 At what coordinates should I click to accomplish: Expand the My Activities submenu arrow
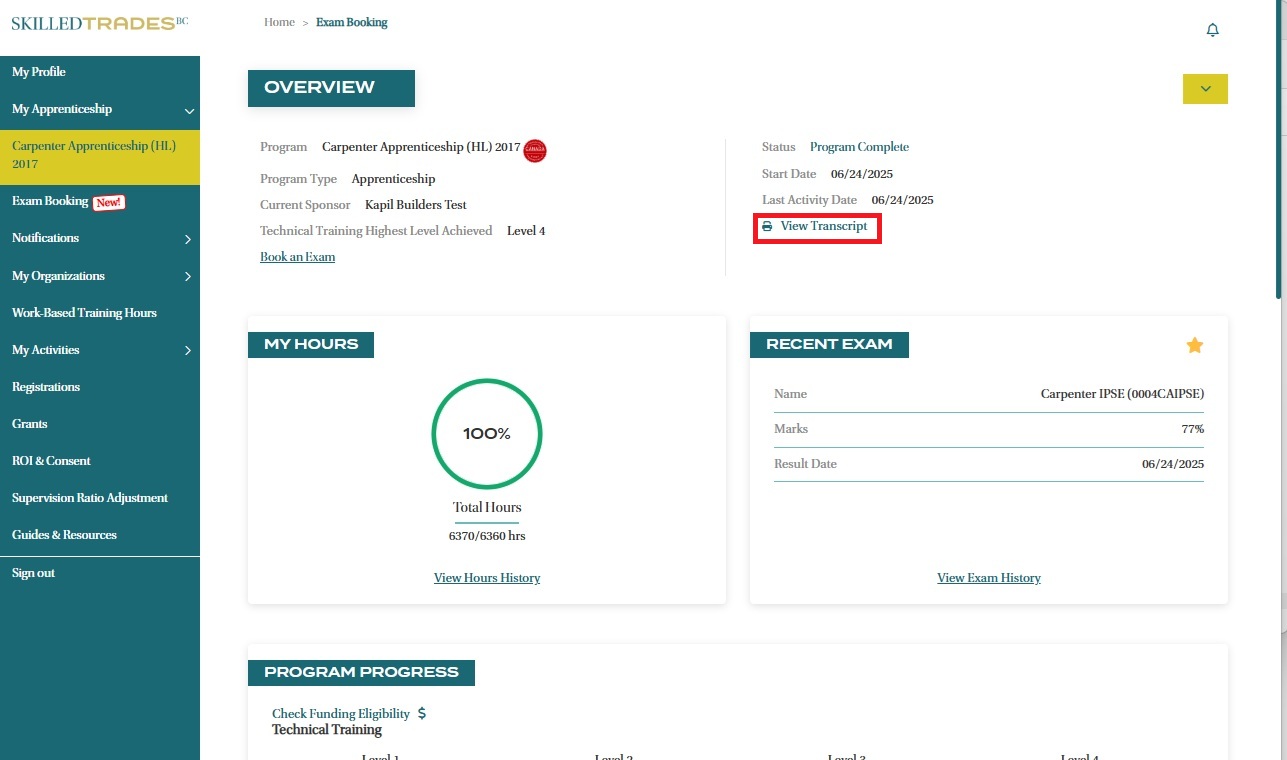tap(188, 351)
